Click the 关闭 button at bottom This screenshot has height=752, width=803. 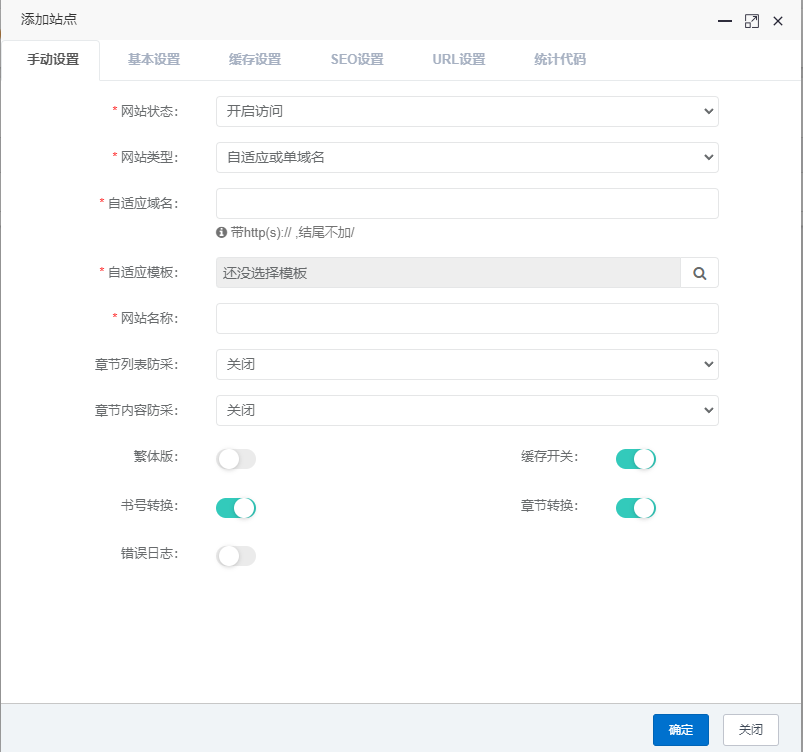tap(750, 730)
